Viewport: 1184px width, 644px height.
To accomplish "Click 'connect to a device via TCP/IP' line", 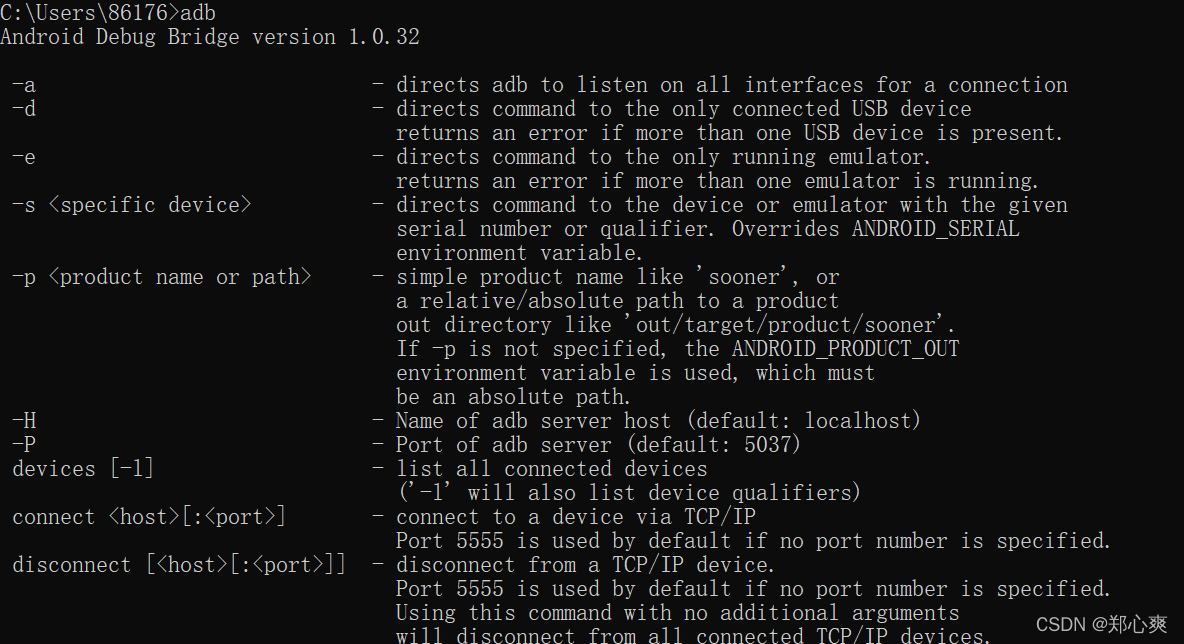I will [575, 518].
